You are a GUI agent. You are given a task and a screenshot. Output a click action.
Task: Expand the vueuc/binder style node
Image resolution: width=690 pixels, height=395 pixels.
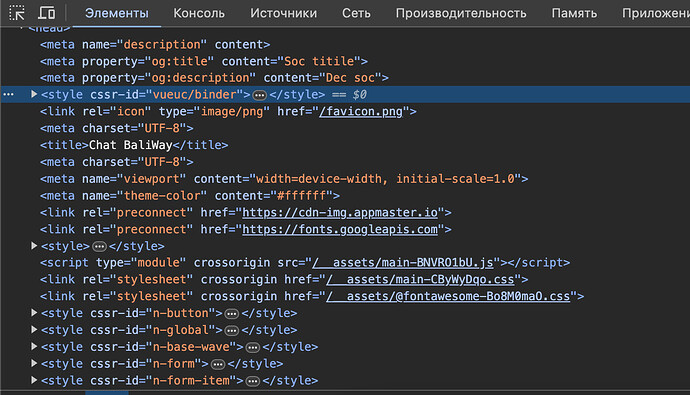coord(33,94)
